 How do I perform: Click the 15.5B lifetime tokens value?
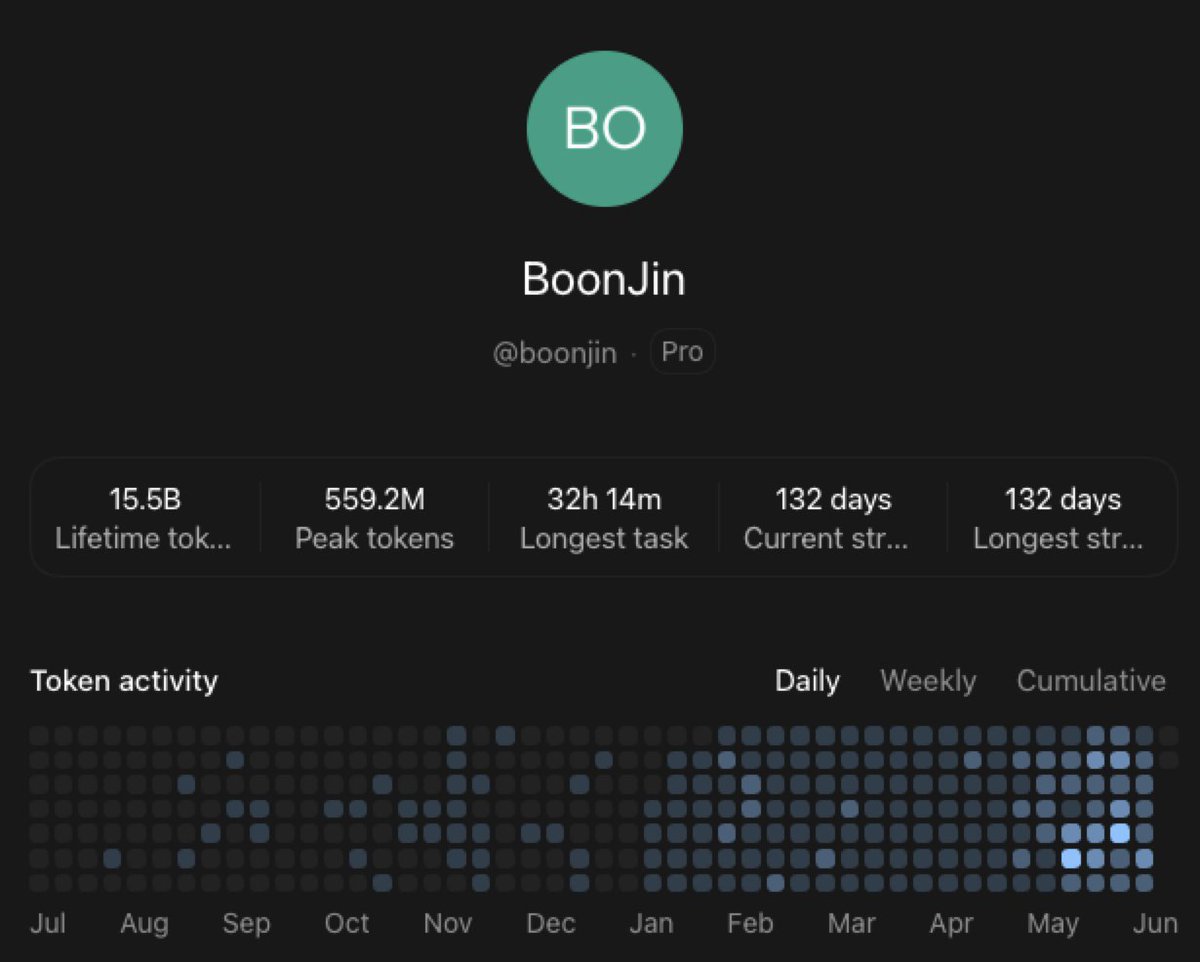pyautogui.click(x=145, y=499)
